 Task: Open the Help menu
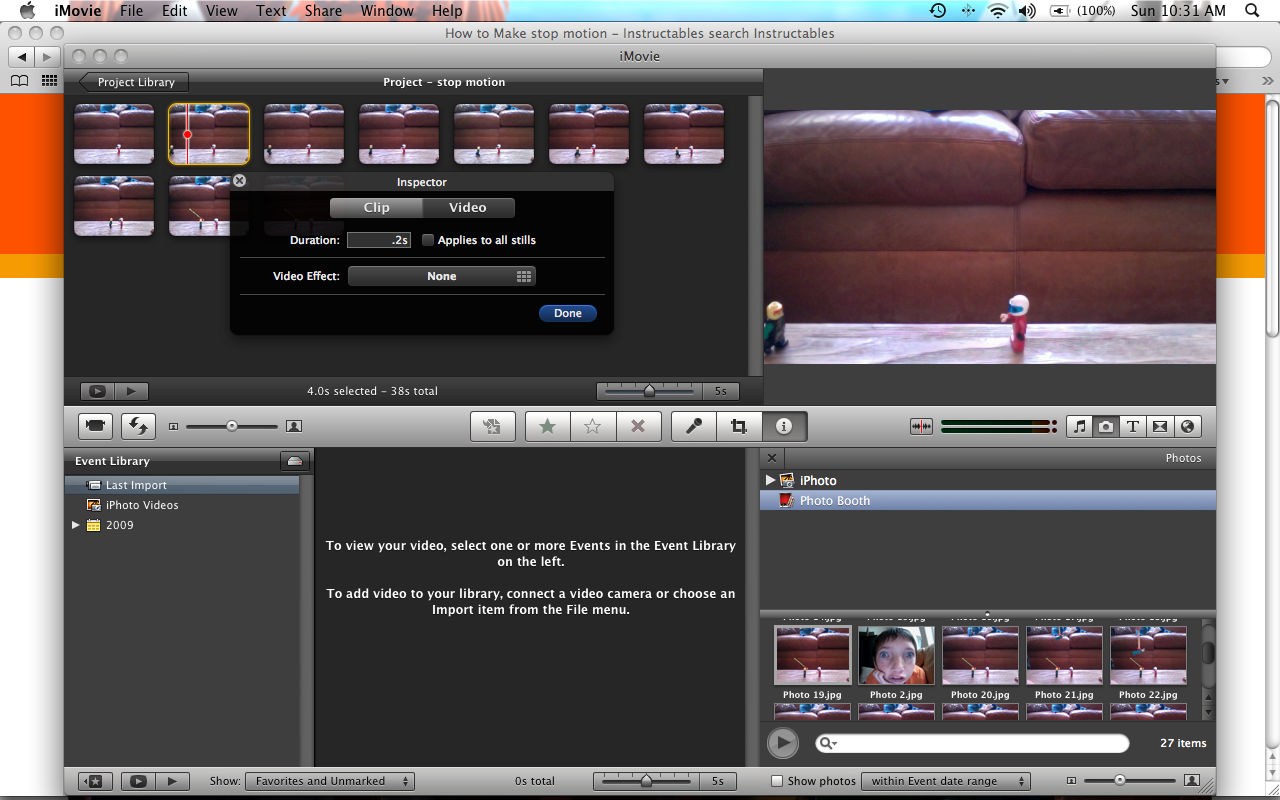(447, 11)
